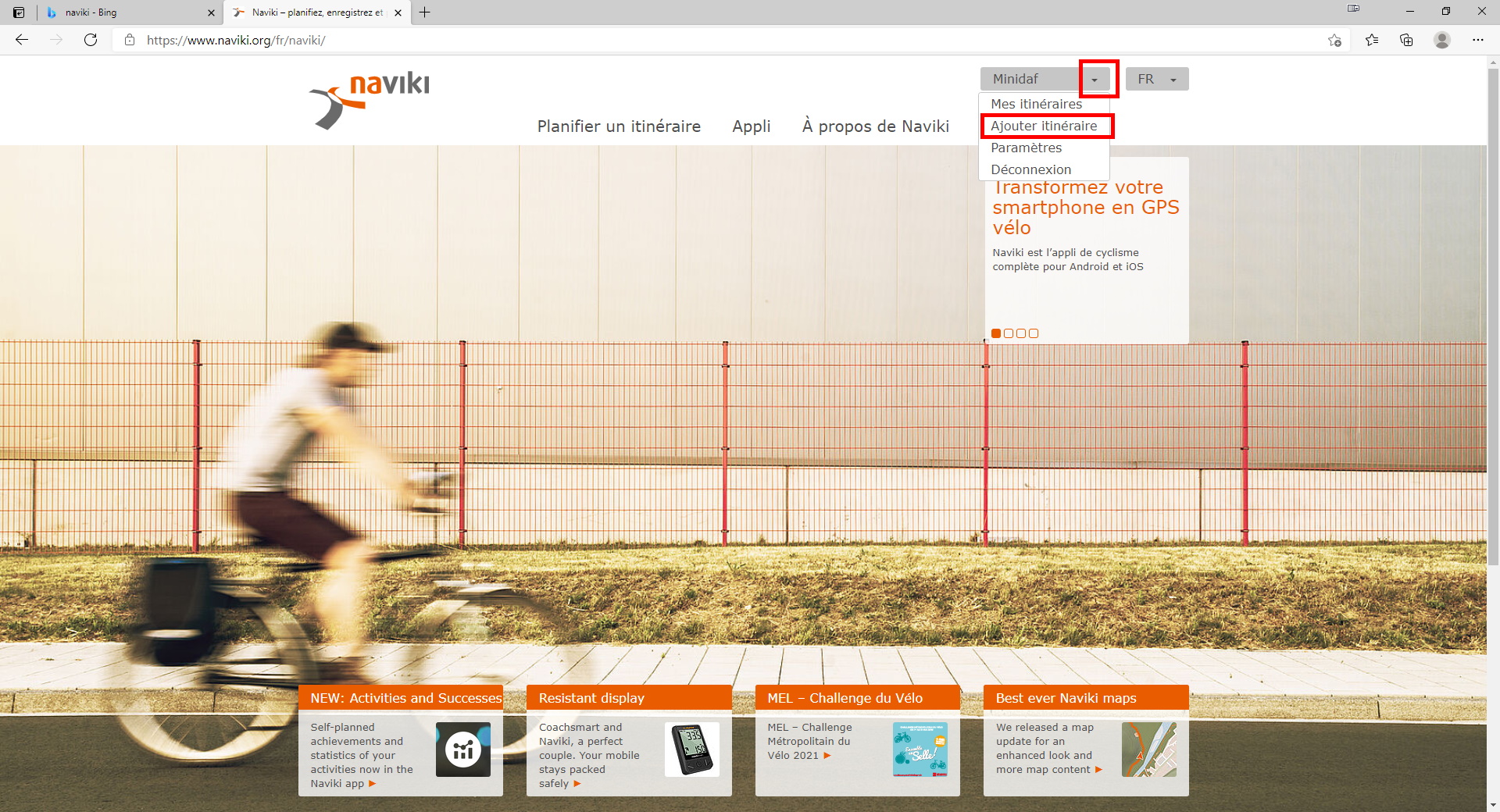This screenshot has width=1500, height=812.
Task: Open Planifier un itinéraire page
Action: coord(618,126)
